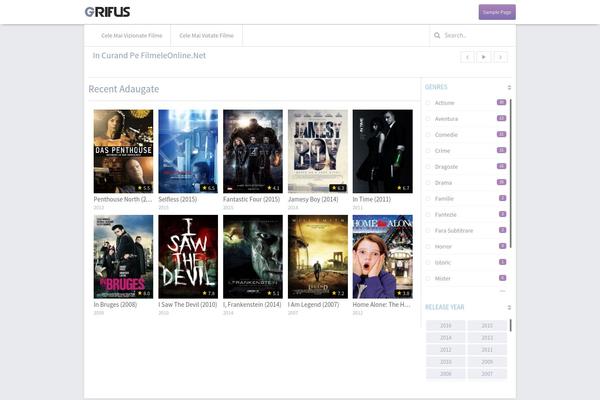Open the Das Penthouse movie poster

[123, 151]
